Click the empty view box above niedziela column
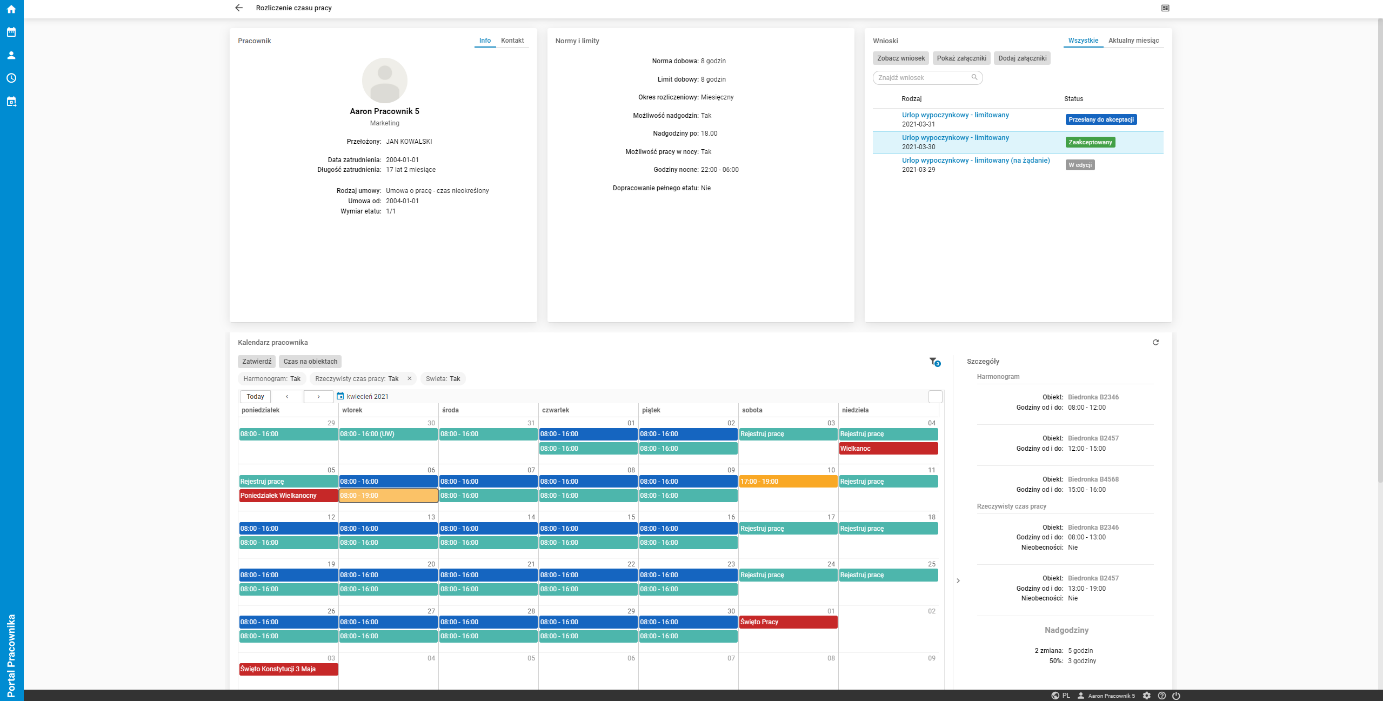This screenshot has height=701, width=1383. pyautogui.click(x=935, y=396)
